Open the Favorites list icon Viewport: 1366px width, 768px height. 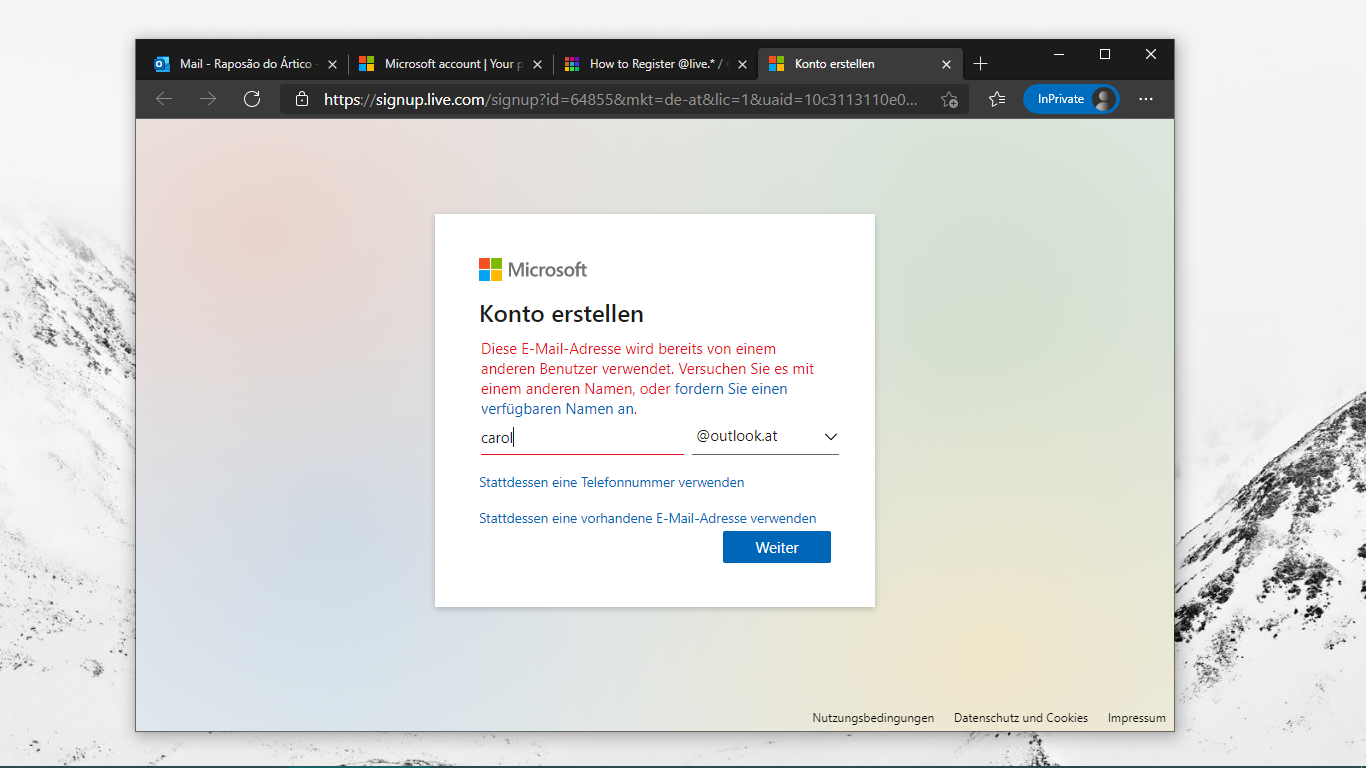(x=997, y=99)
